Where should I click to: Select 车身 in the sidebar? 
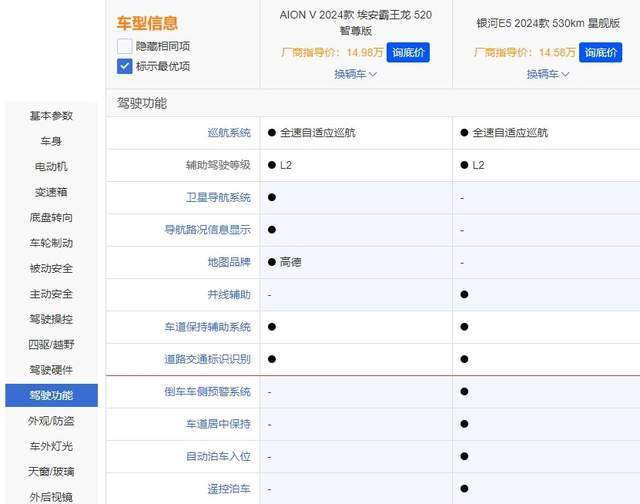coord(51,141)
